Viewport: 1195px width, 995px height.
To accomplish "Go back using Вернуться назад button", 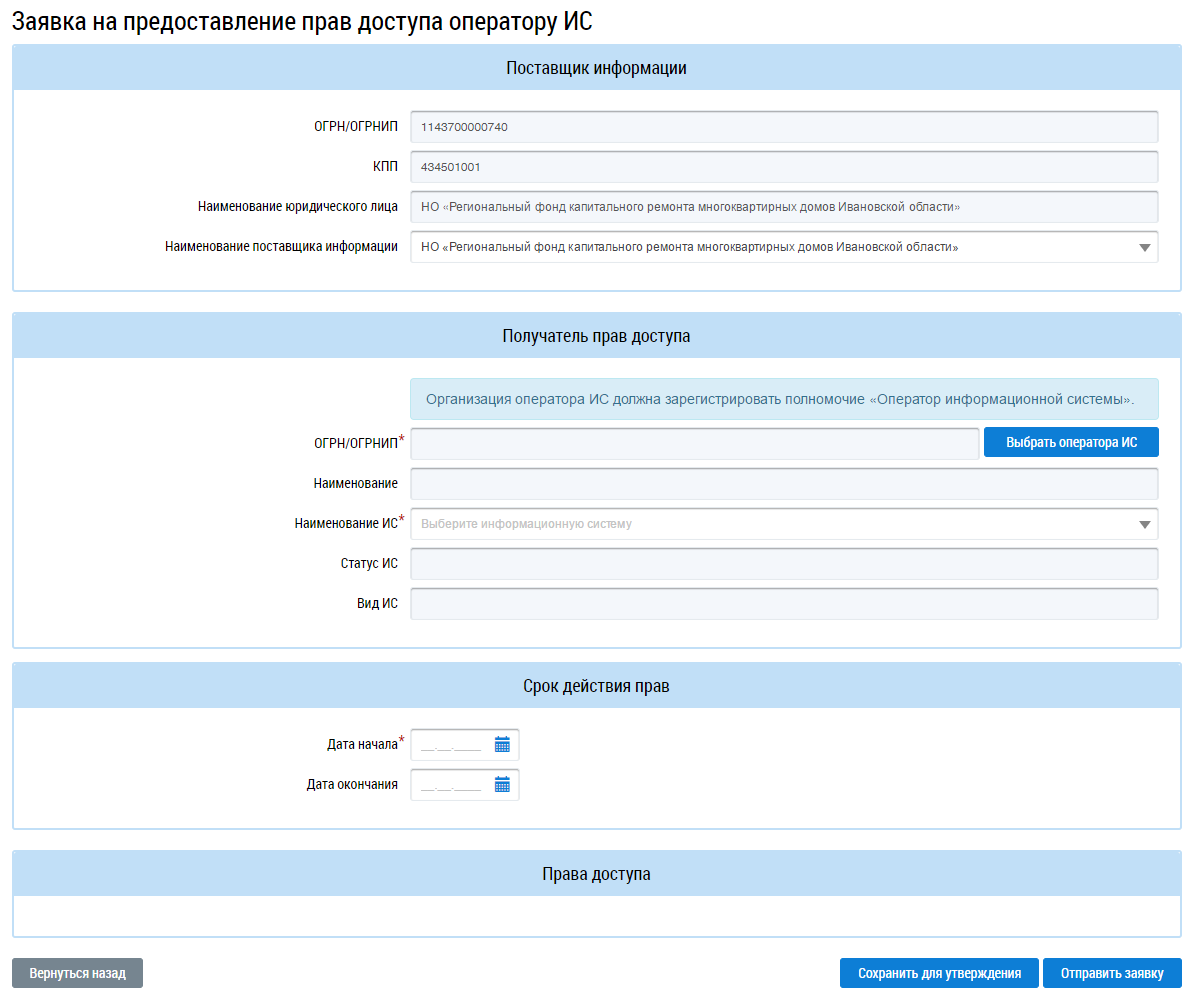I will (x=77, y=973).
